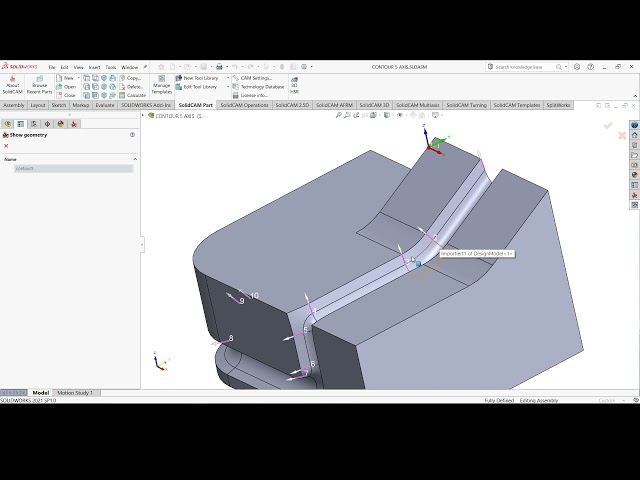Click the Delete... button

[131, 87]
